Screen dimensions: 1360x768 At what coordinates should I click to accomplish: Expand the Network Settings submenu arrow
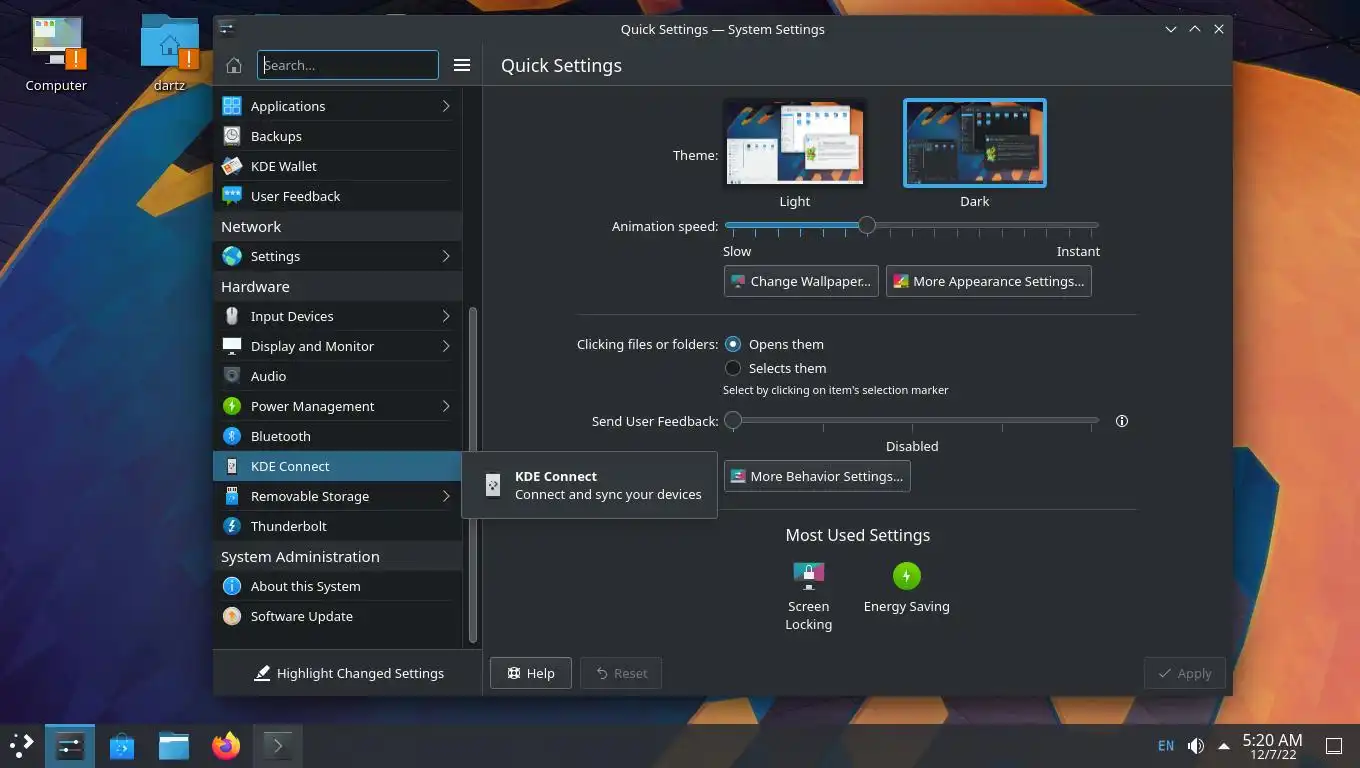tap(446, 256)
